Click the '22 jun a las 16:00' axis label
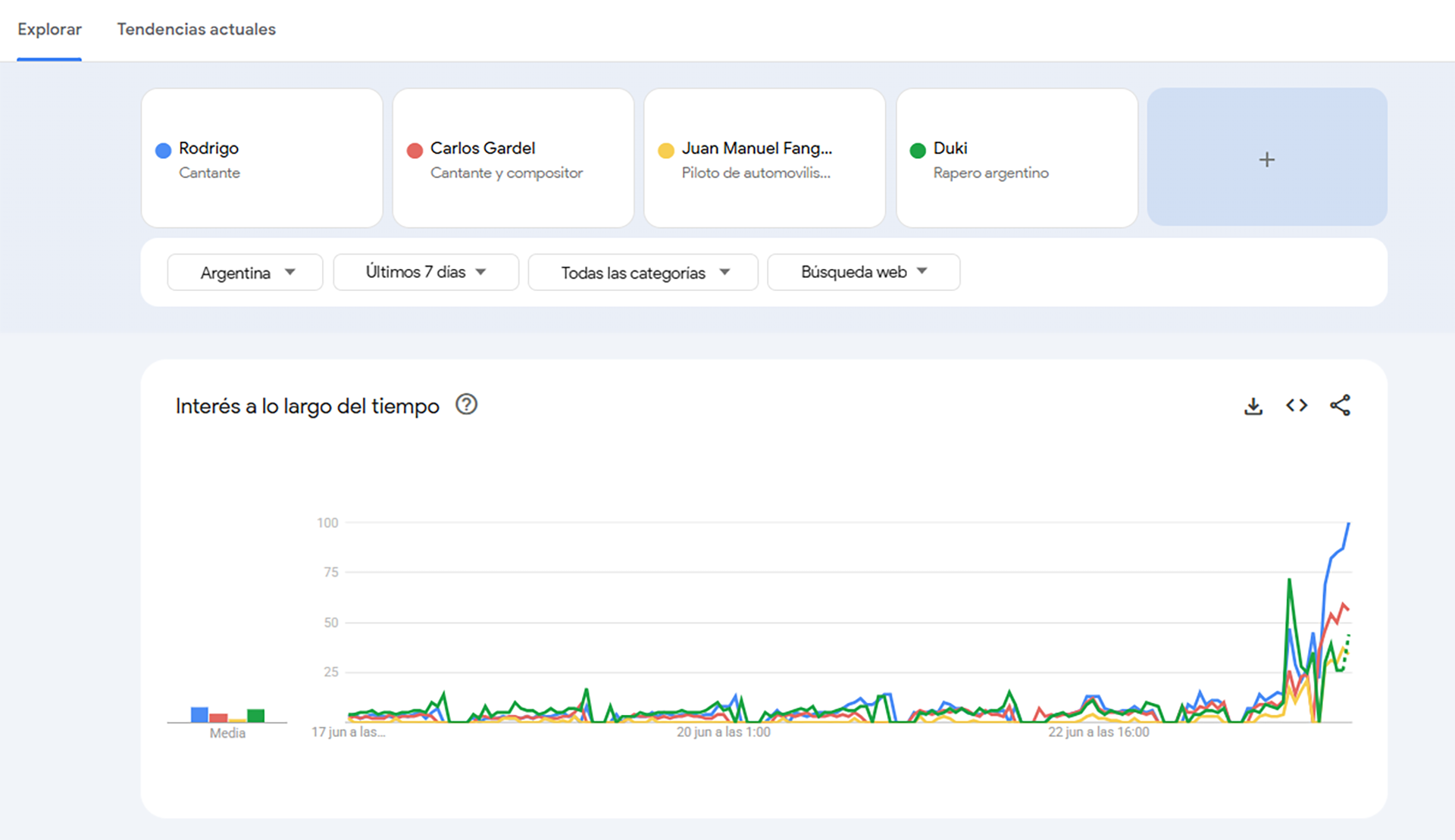This screenshot has height=840, width=1455. [x=1099, y=732]
